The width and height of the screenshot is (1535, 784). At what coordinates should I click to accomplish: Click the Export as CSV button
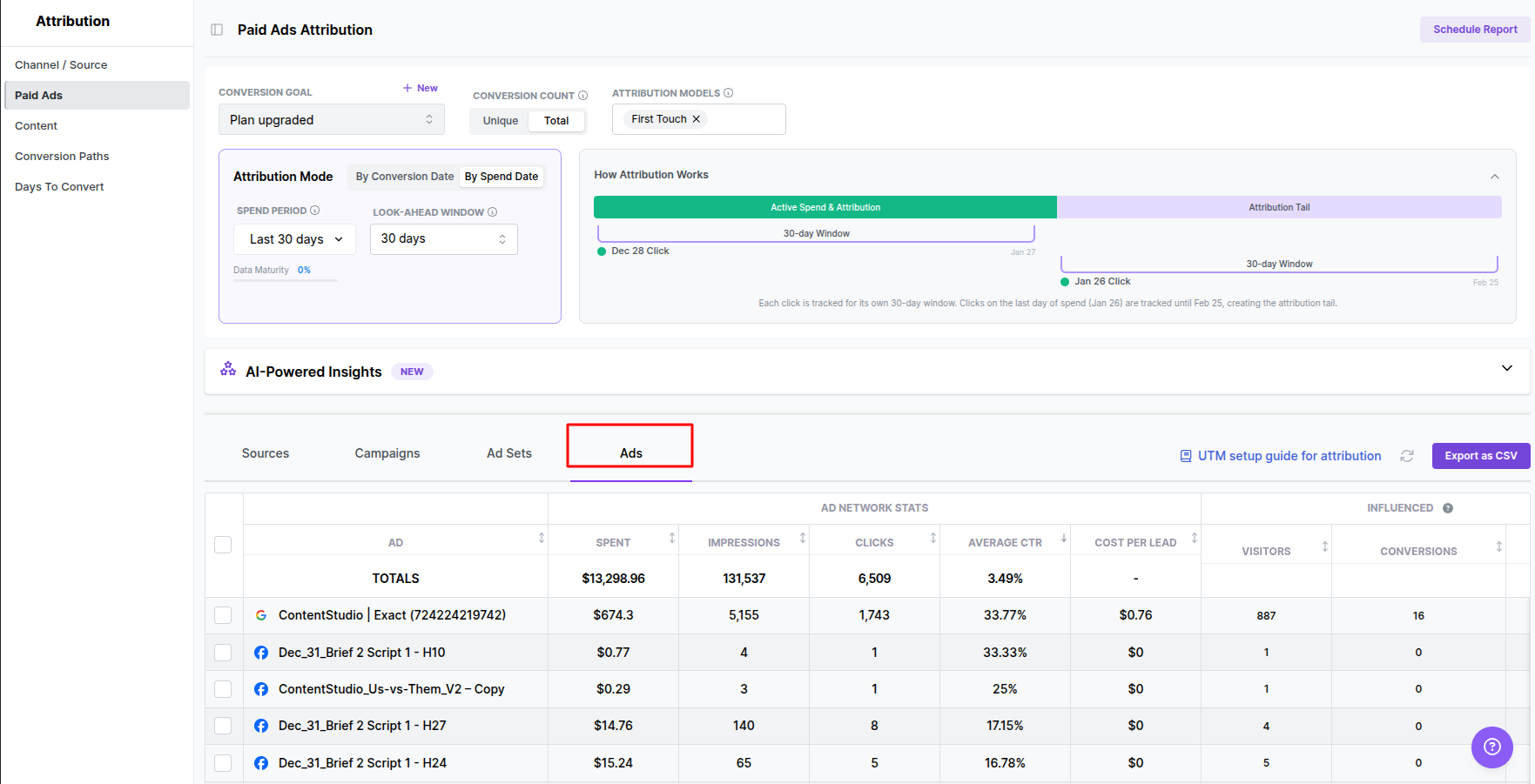click(1480, 456)
